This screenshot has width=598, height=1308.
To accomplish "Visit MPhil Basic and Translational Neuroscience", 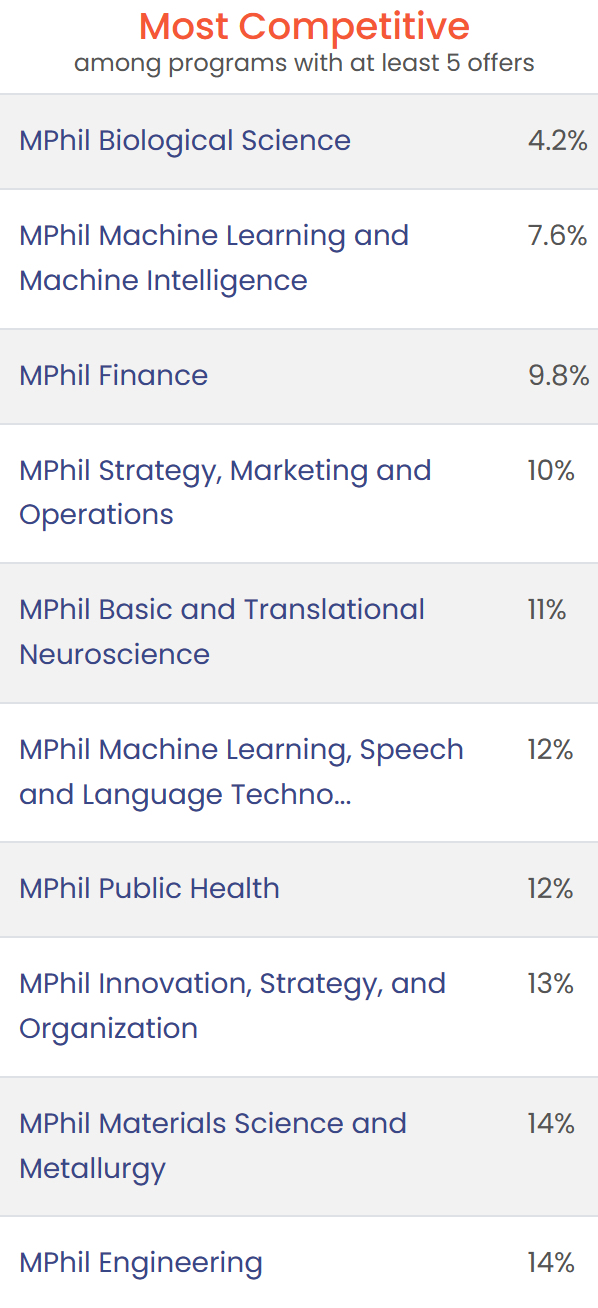I will click(222, 632).
